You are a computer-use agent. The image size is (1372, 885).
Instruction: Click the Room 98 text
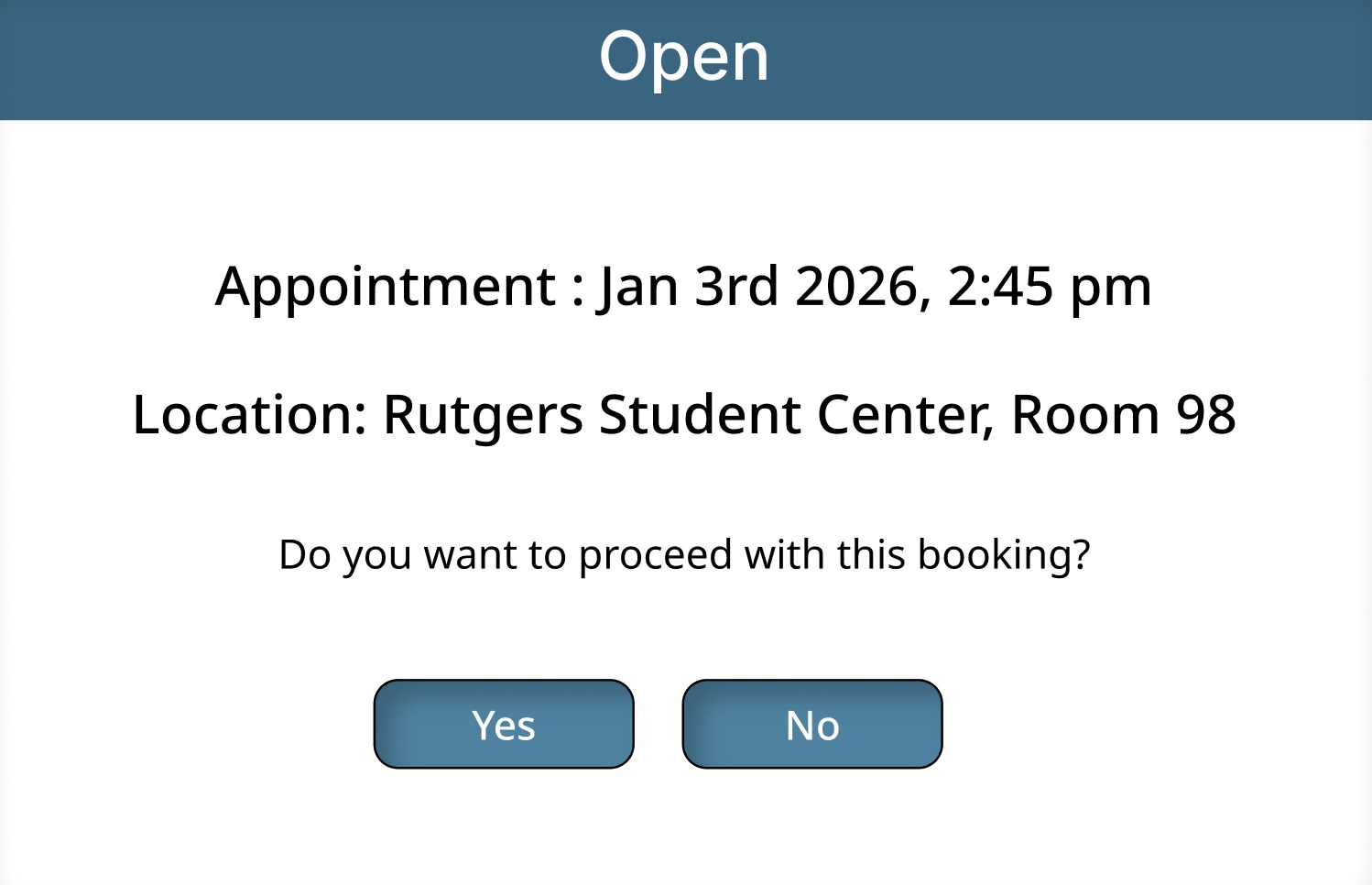(1123, 415)
